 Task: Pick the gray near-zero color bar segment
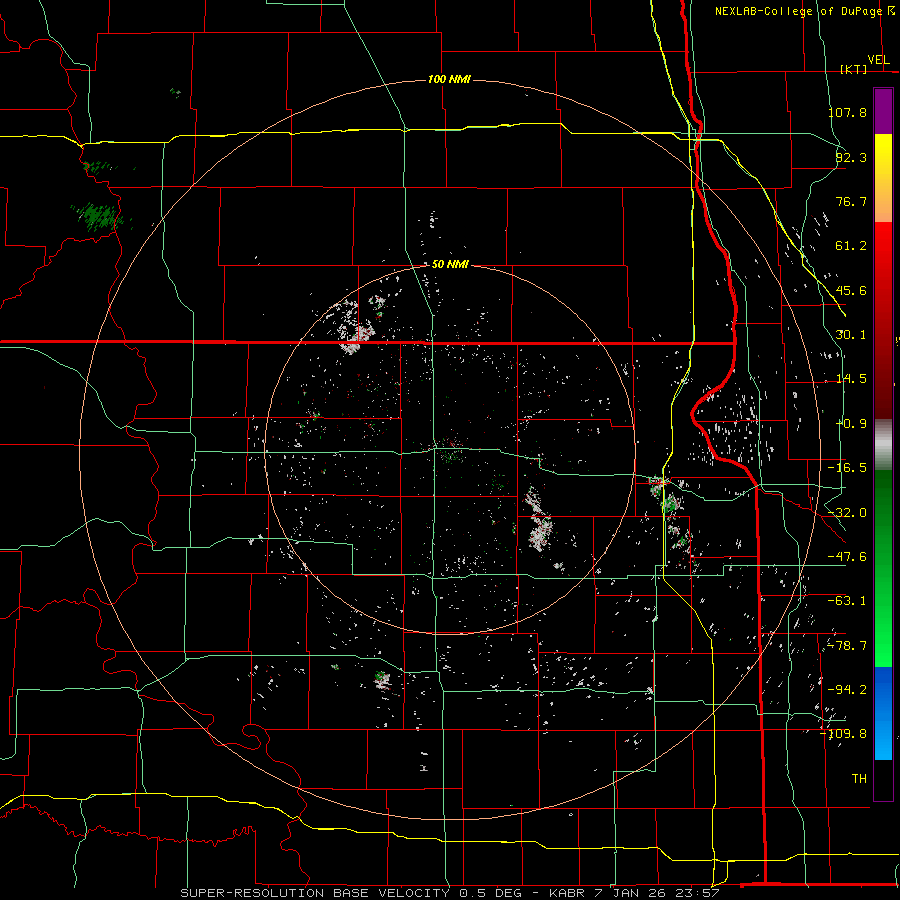click(x=883, y=445)
